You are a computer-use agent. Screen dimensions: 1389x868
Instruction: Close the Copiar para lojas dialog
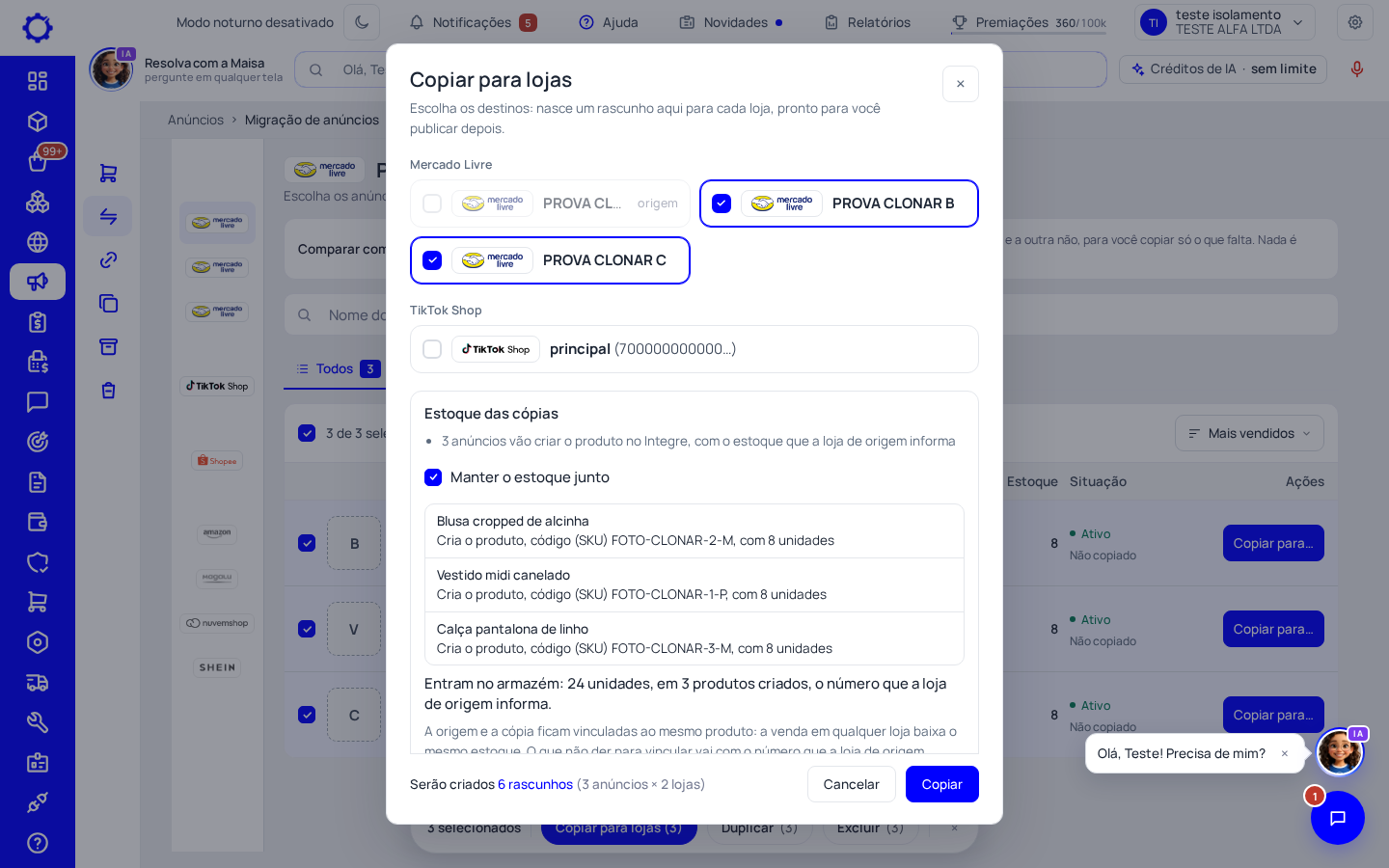pyautogui.click(x=961, y=84)
